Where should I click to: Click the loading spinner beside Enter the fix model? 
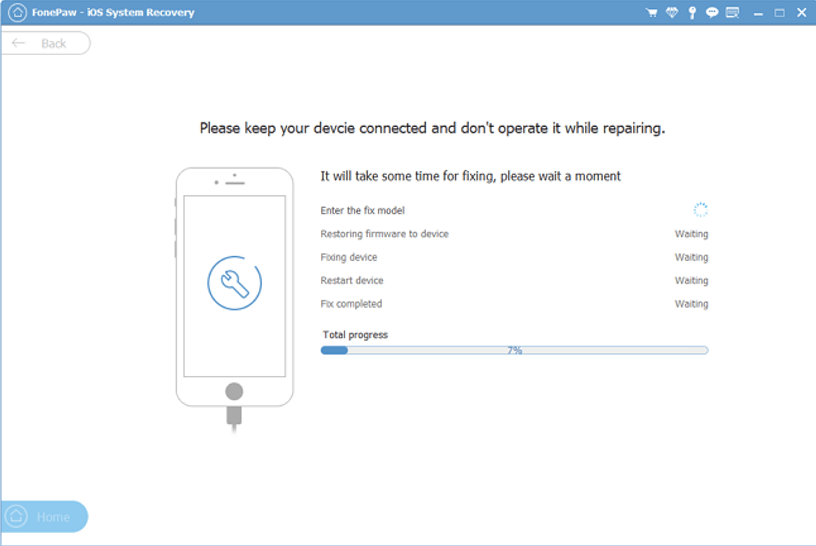700,210
